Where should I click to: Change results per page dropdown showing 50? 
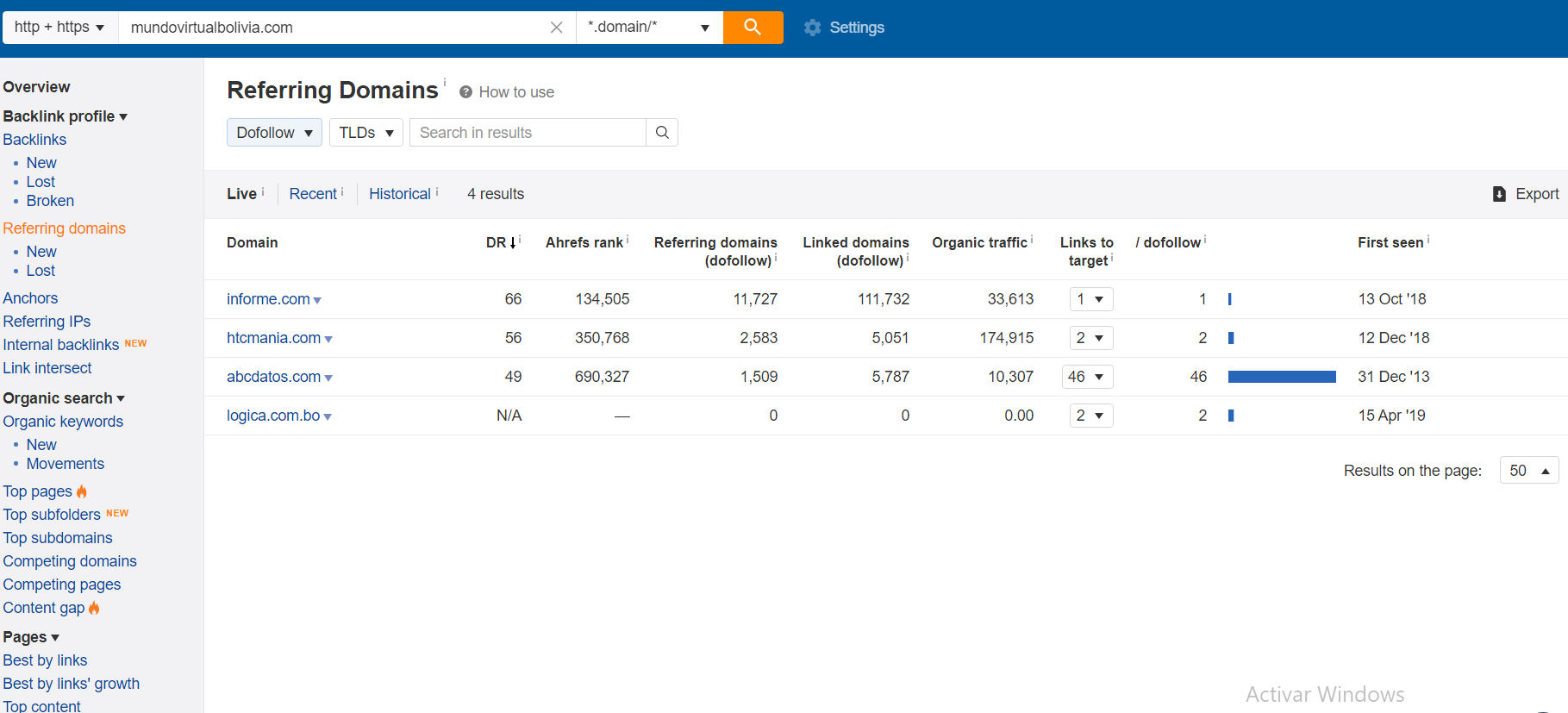coord(1529,471)
